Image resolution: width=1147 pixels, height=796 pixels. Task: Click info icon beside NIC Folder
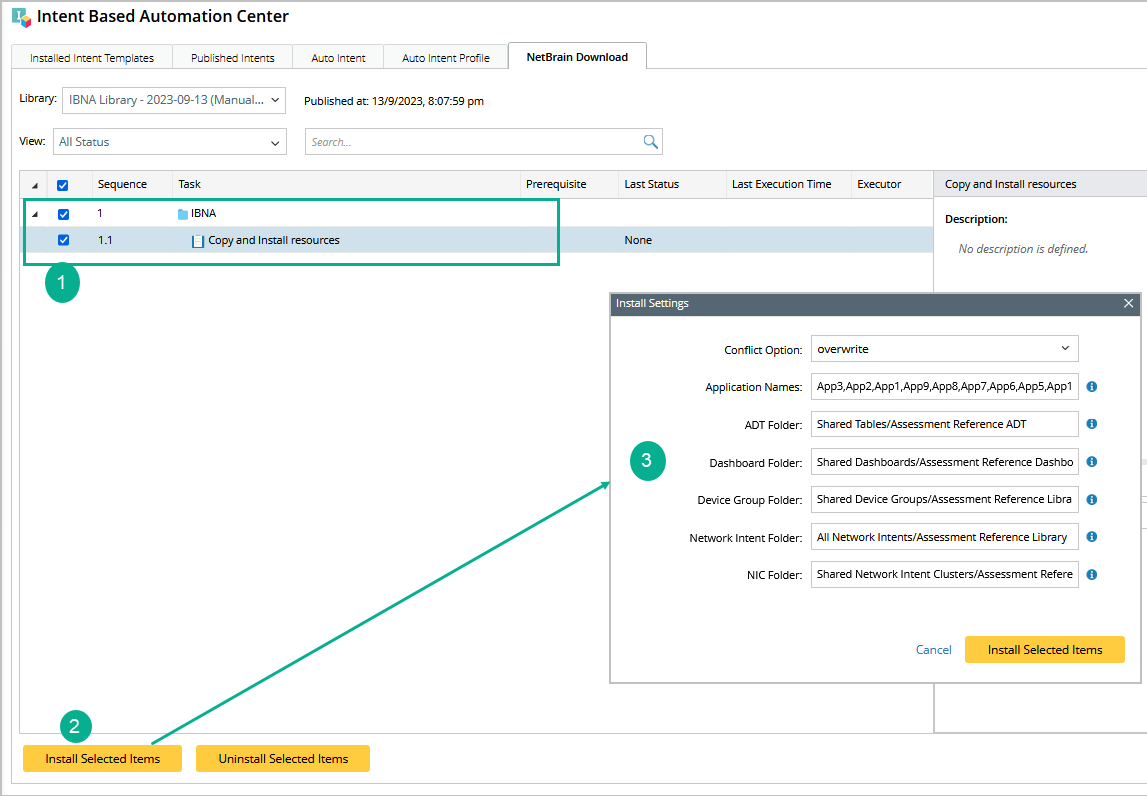coord(1092,574)
